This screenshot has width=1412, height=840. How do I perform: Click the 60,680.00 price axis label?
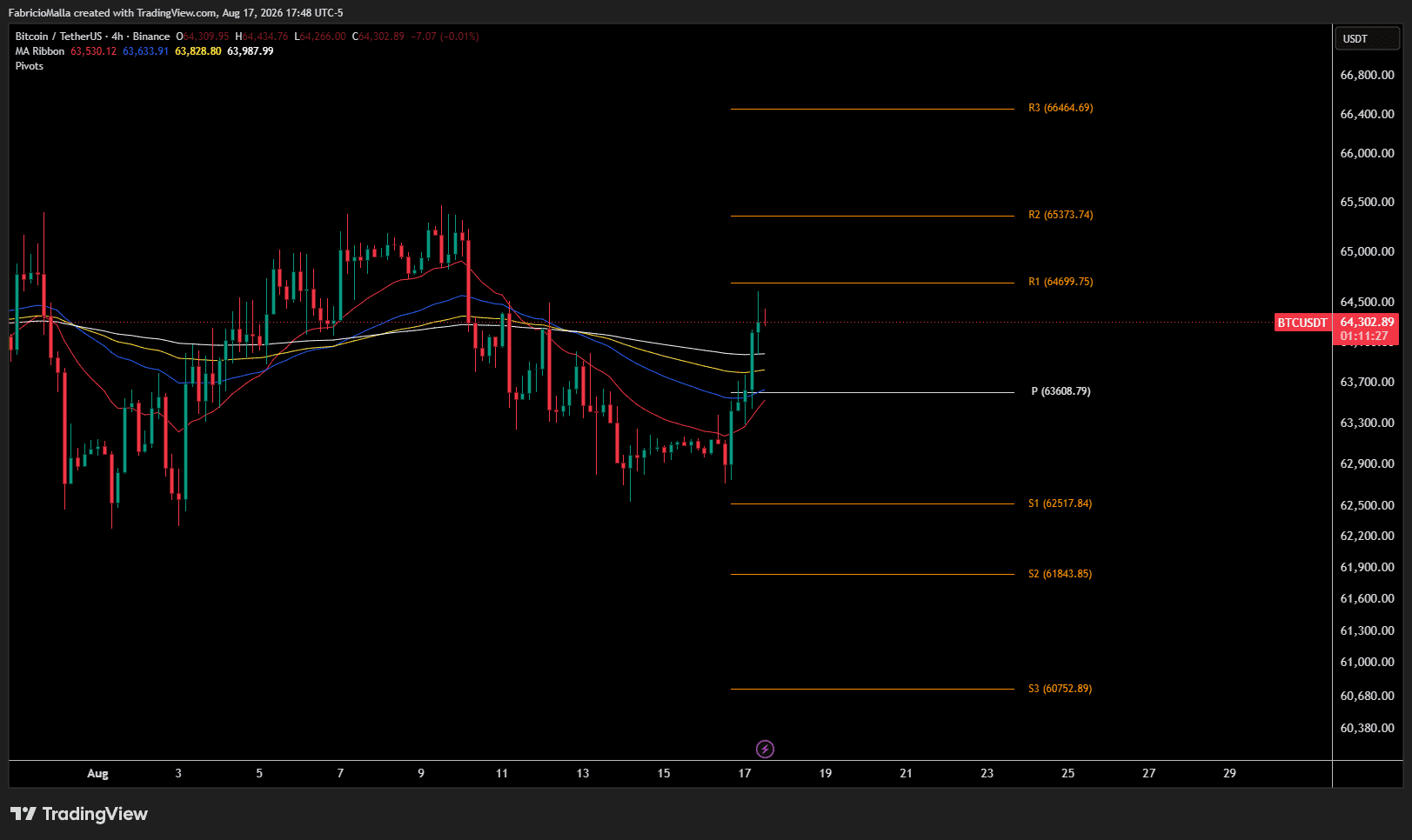pyautogui.click(x=1368, y=696)
